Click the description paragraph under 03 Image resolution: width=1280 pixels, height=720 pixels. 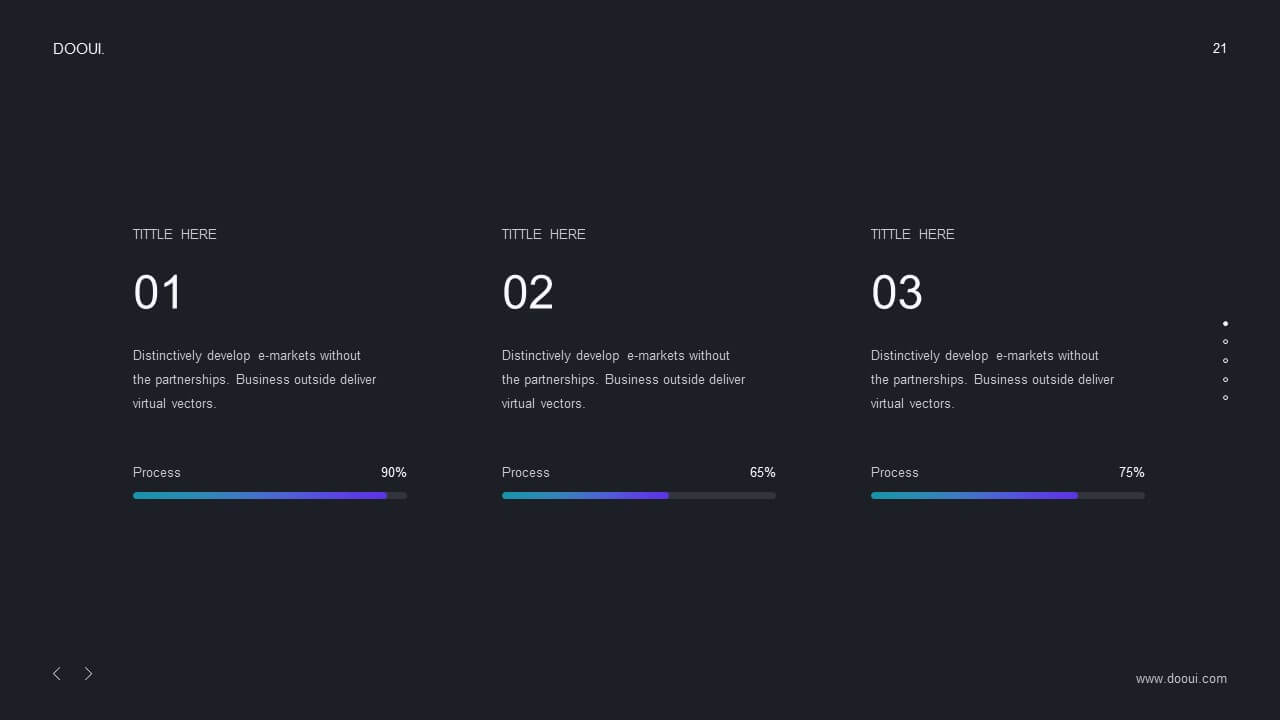[x=993, y=380]
